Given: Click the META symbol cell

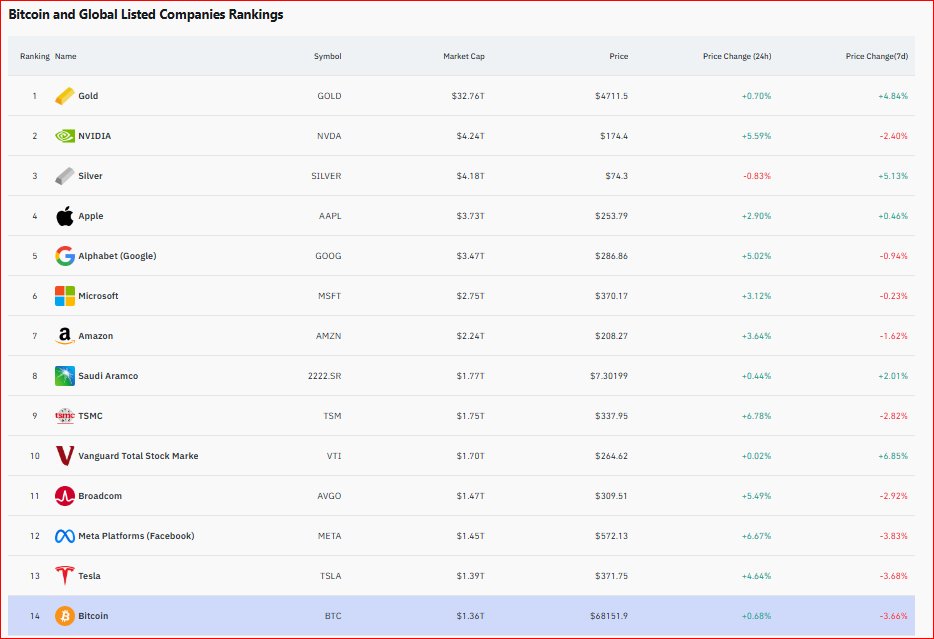Looking at the screenshot, I should (329, 536).
